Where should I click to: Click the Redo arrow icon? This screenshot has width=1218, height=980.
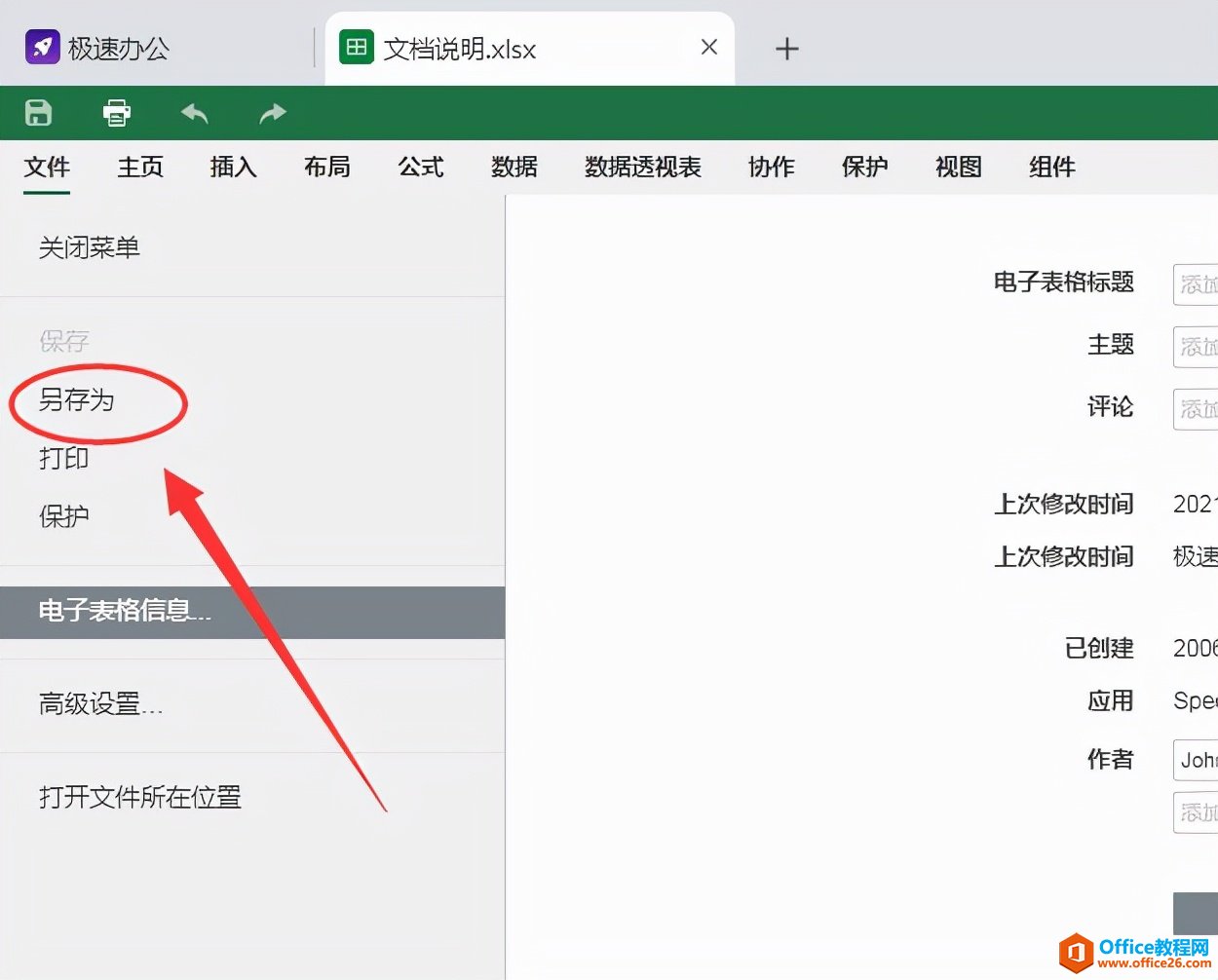[271, 112]
